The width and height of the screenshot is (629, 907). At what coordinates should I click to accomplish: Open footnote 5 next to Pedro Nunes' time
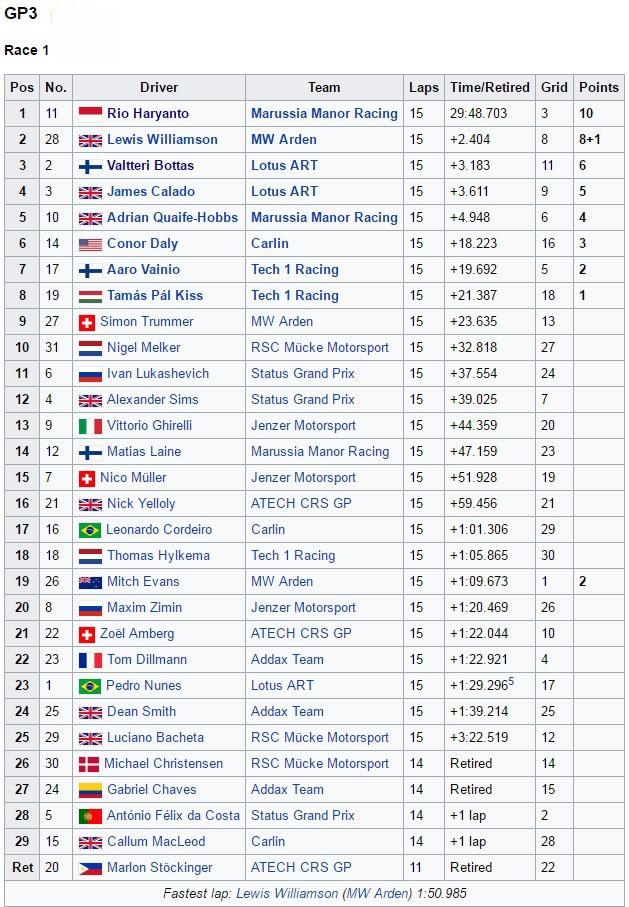tap(511, 682)
